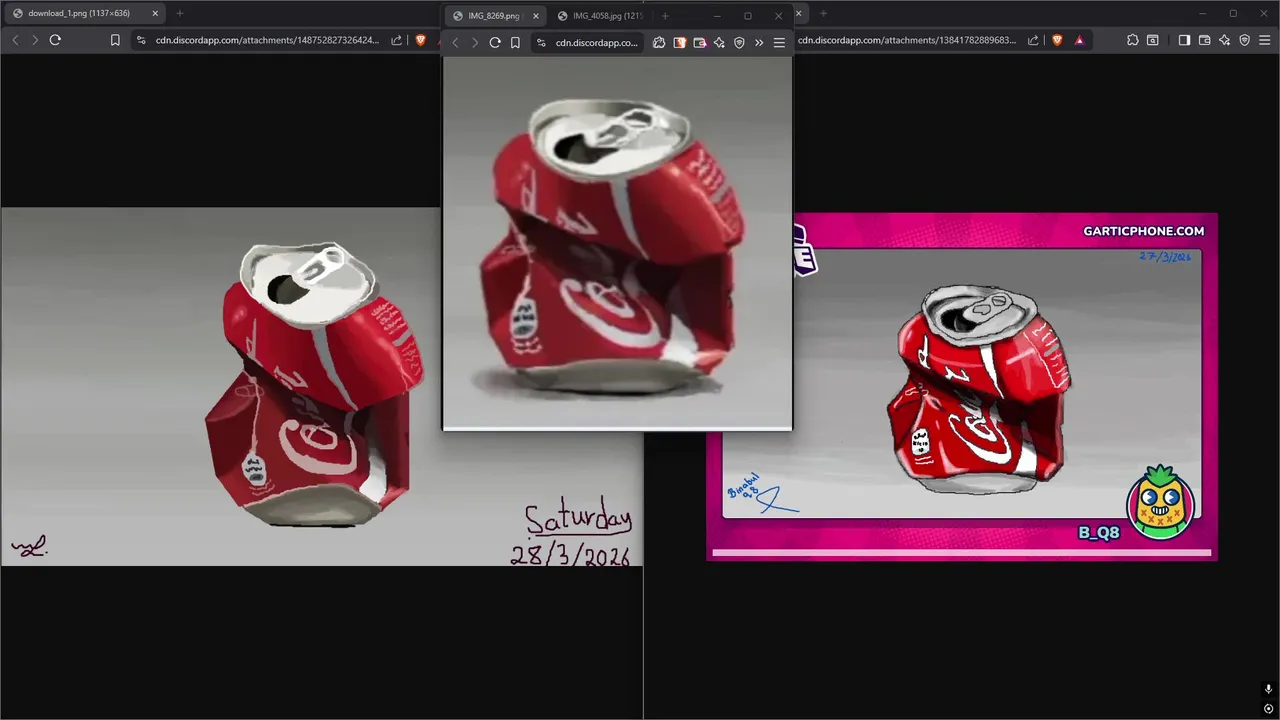Open the hamburger menu in IMG_8269 window
This screenshot has height=720, width=1280.
click(779, 43)
